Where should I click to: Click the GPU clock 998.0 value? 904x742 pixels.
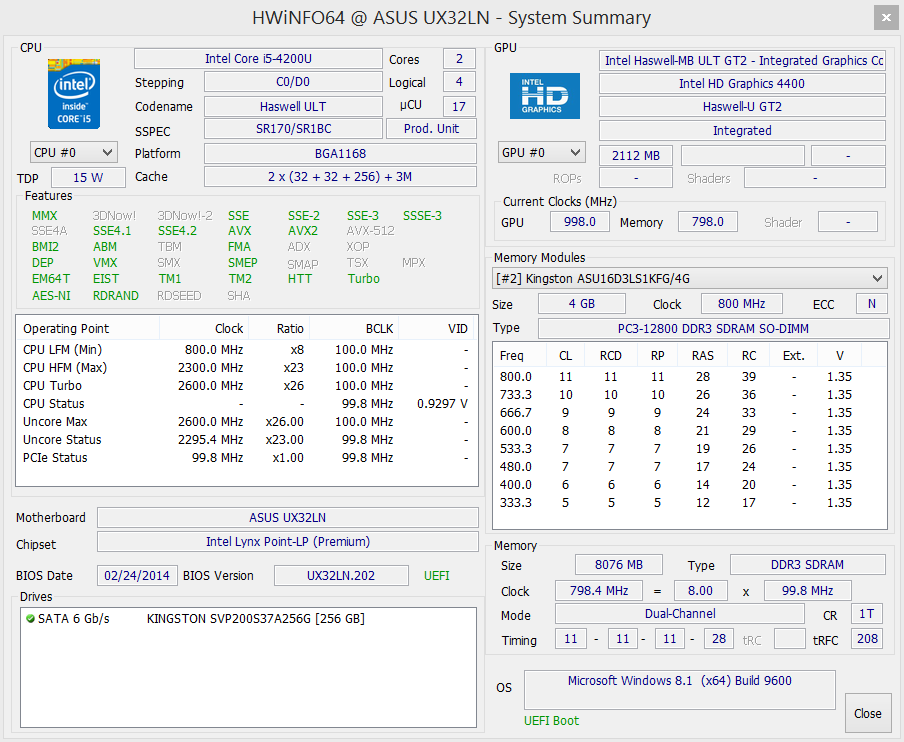click(x=579, y=222)
